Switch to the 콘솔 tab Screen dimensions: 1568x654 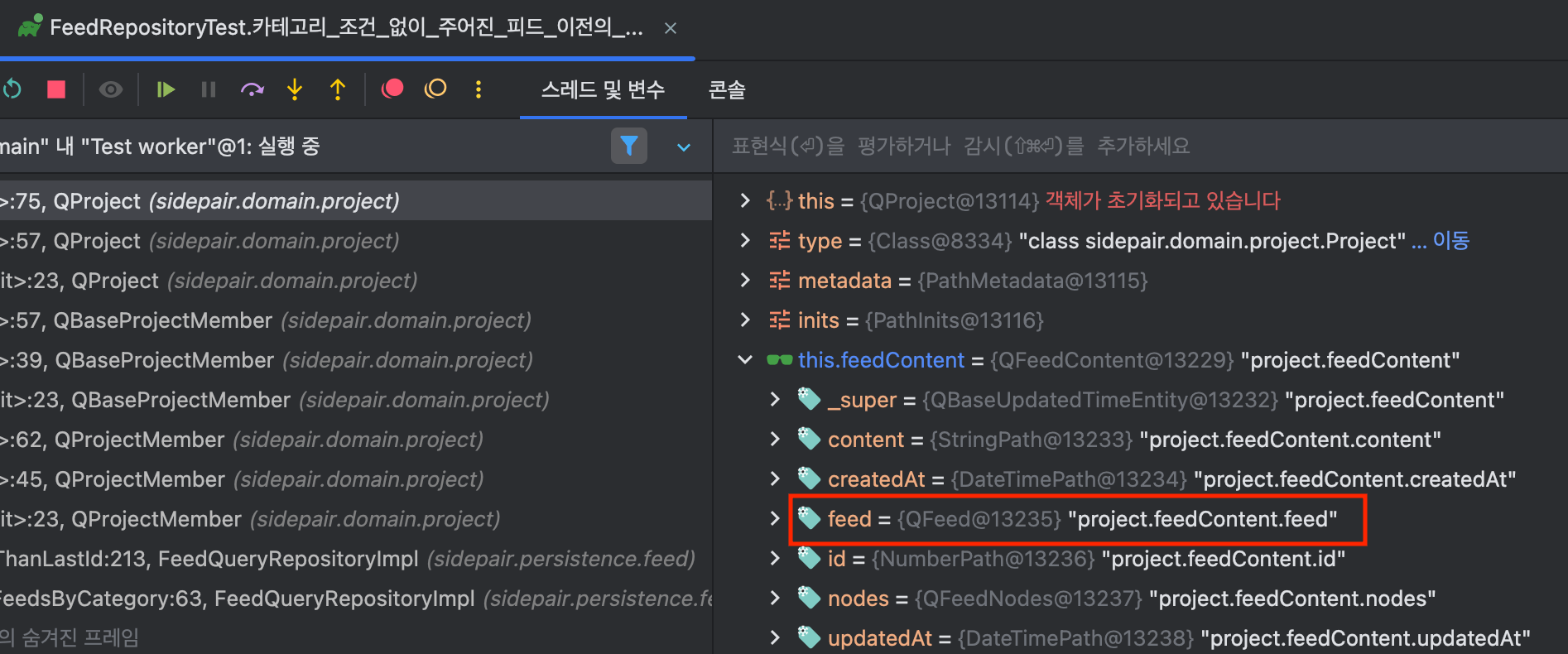[x=727, y=89]
